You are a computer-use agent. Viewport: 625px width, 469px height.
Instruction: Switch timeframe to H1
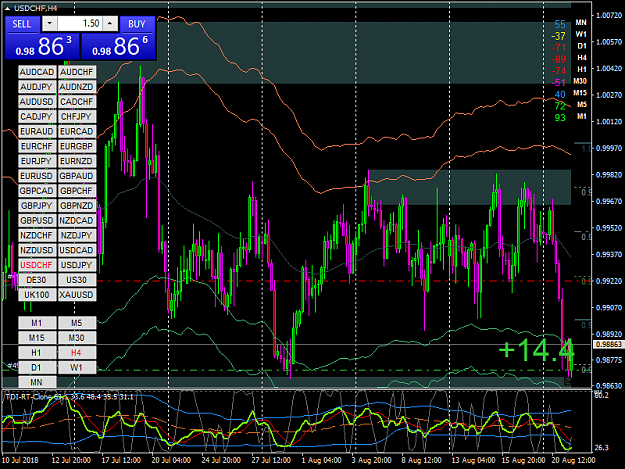click(37, 353)
